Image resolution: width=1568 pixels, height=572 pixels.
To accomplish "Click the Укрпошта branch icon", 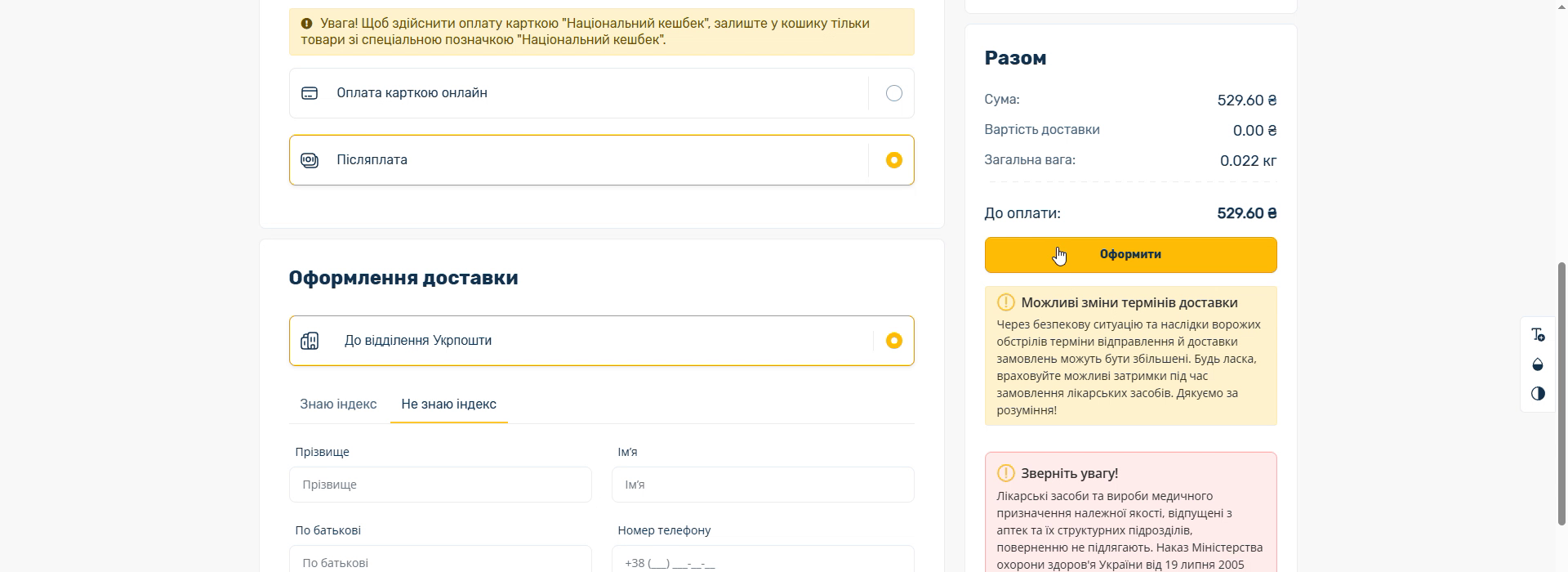I will (x=310, y=341).
